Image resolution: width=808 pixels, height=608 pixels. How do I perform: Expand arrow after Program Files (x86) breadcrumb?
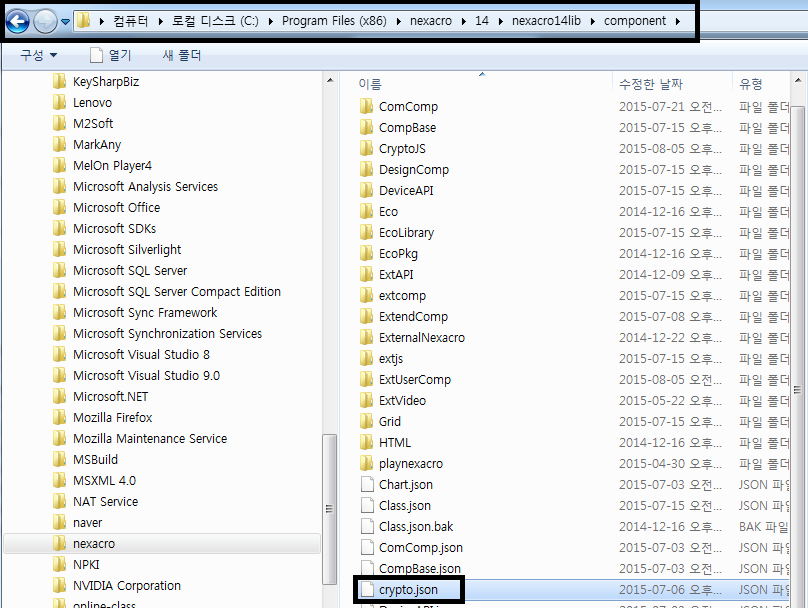tap(398, 21)
